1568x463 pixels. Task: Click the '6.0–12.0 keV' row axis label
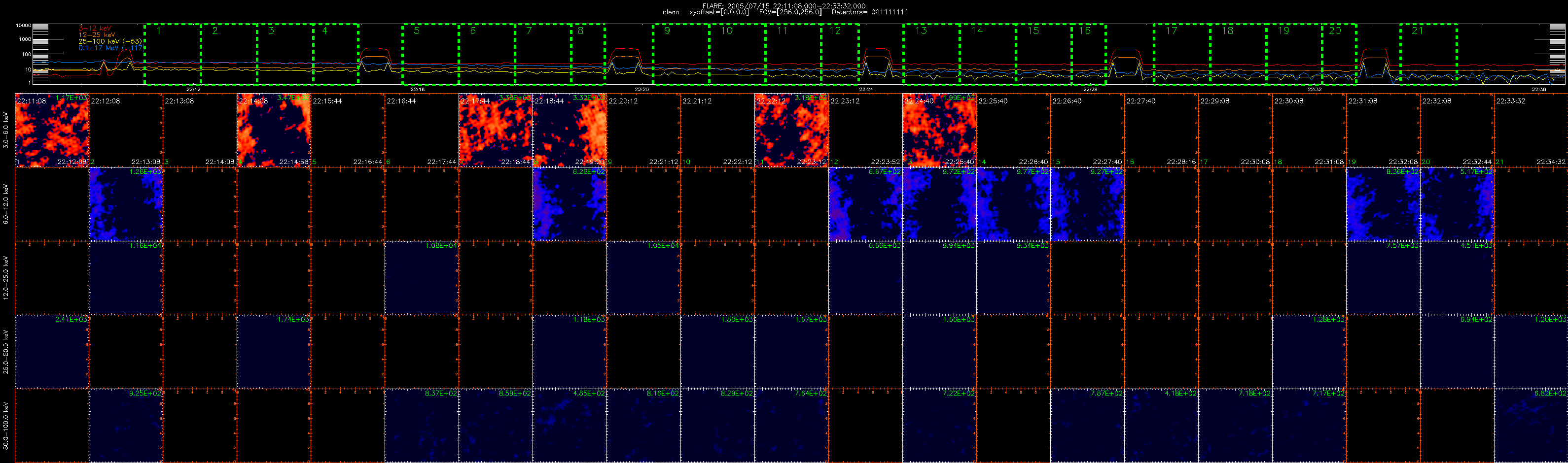6,204
